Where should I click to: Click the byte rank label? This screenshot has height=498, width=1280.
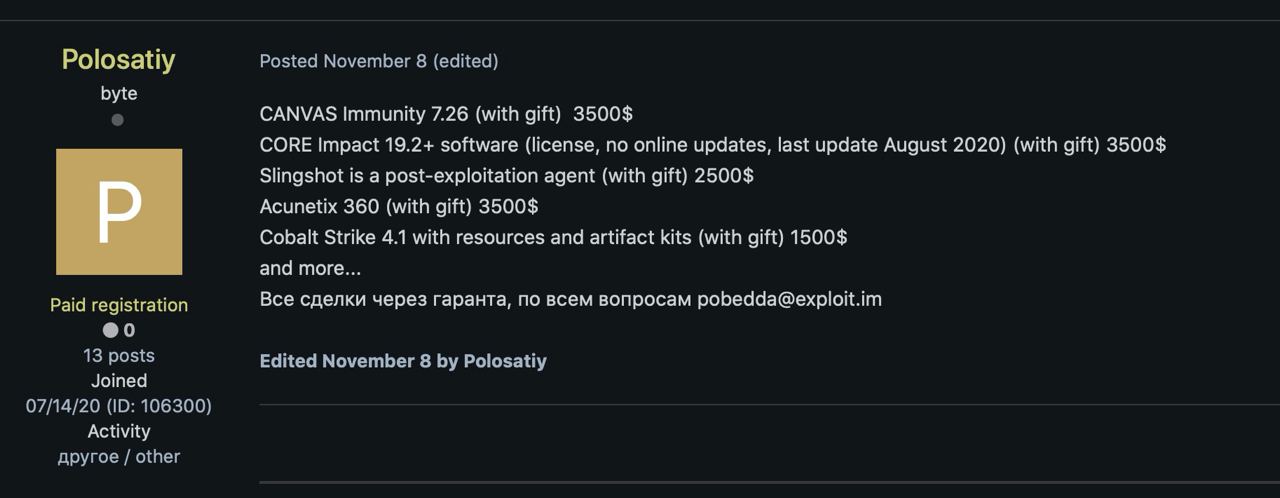pos(118,93)
